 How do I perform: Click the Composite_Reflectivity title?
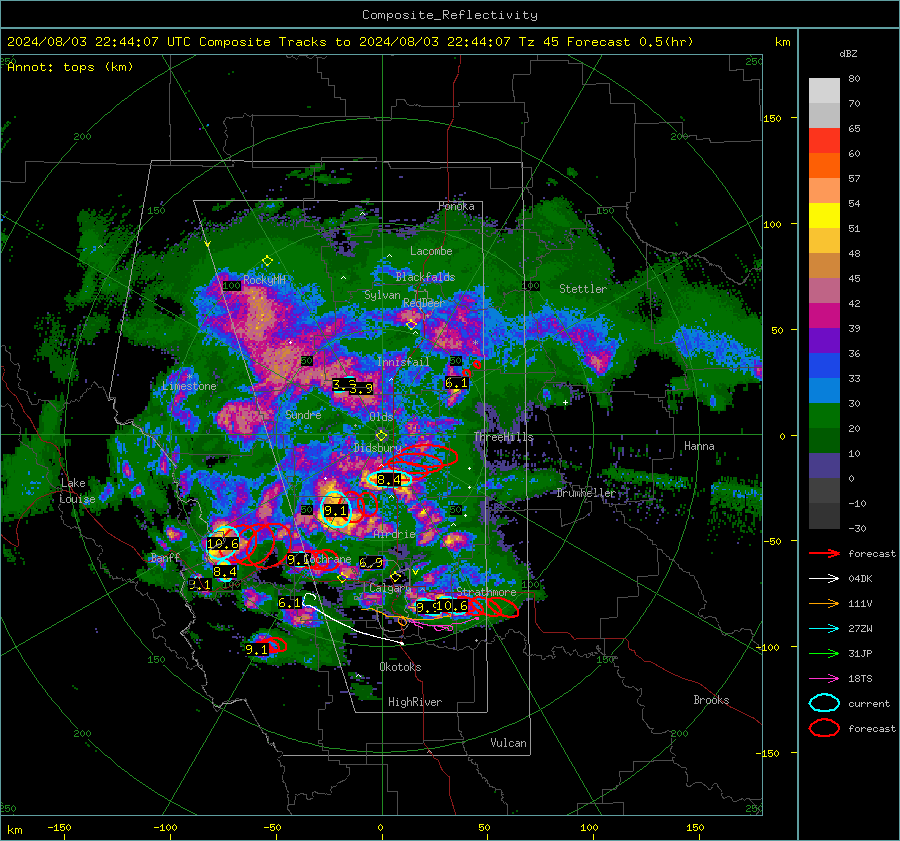coord(450,15)
